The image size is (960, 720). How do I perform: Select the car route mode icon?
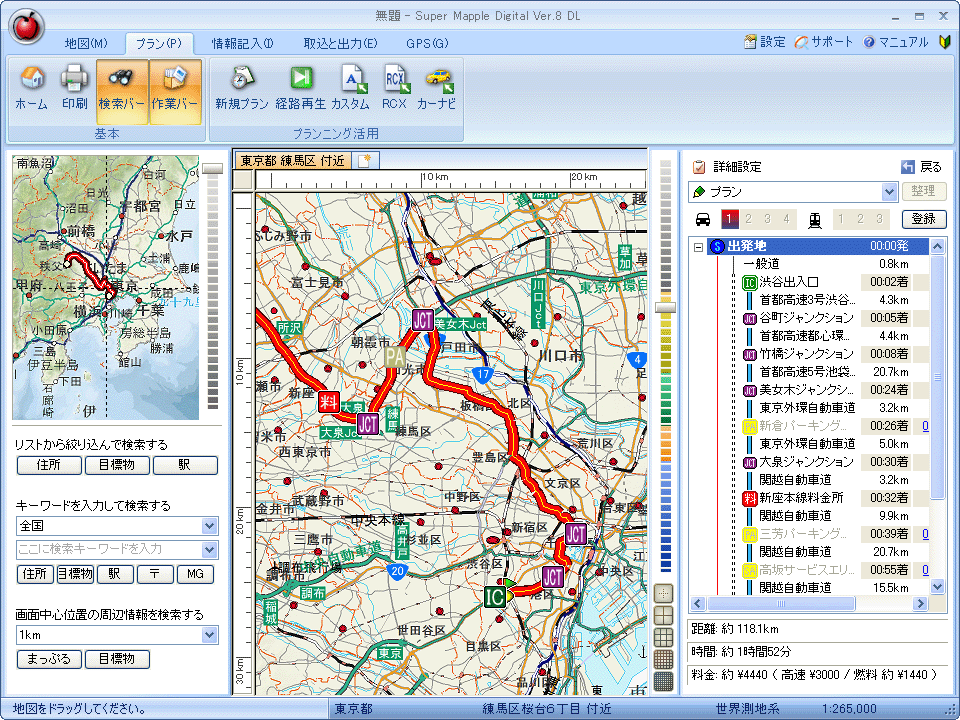(703, 219)
